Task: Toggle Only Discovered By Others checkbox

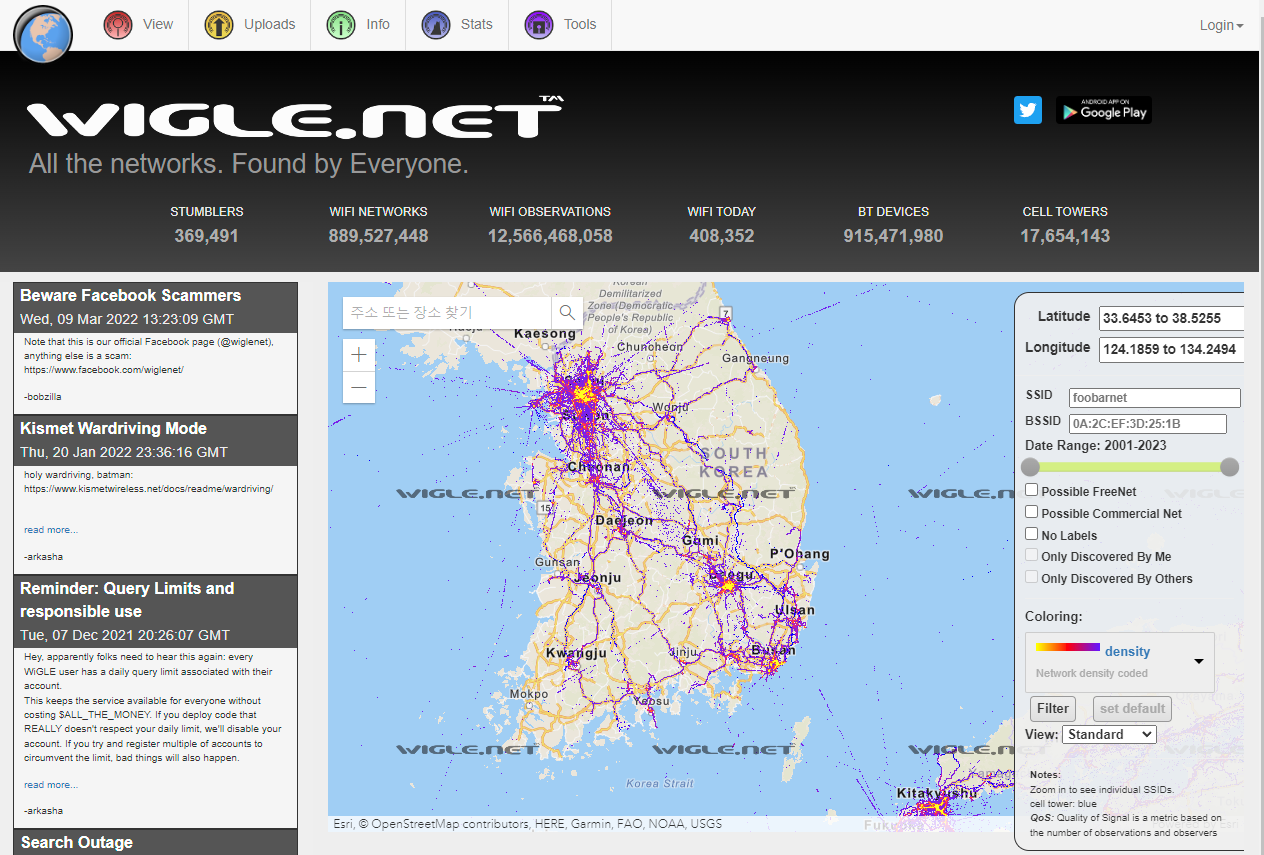Action: (1032, 577)
